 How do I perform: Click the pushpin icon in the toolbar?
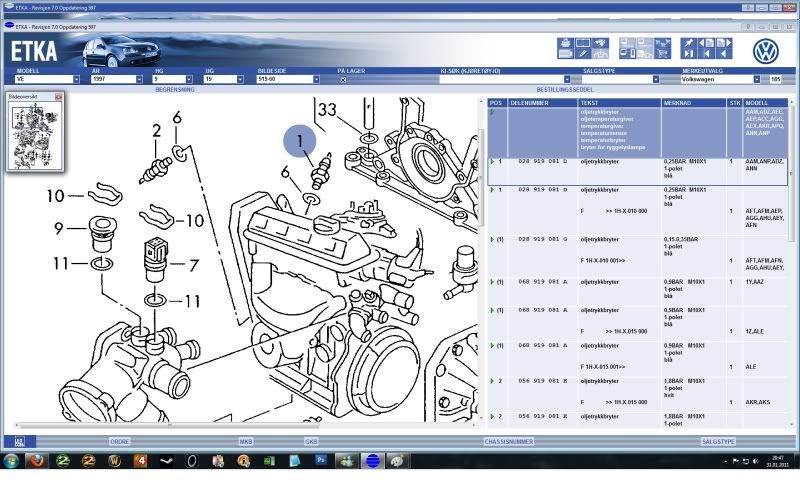[689, 43]
